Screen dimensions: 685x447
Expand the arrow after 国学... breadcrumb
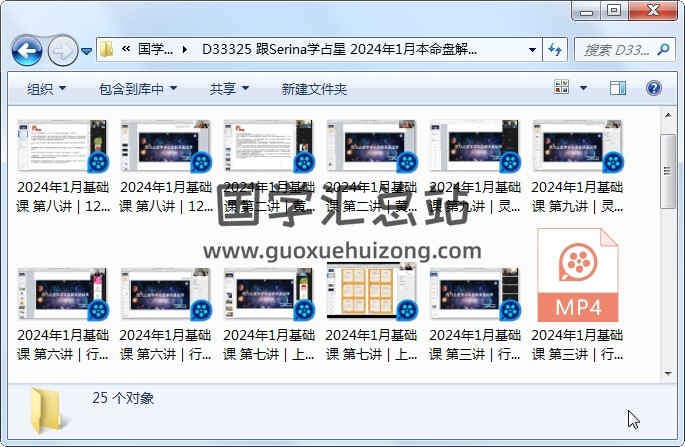click(185, 49)
